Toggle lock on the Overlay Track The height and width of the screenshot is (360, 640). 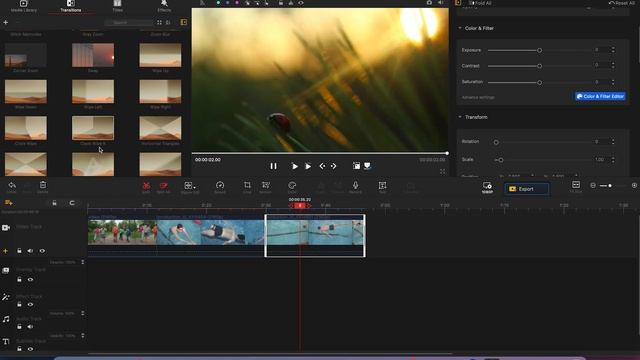[x=19, y=280]
